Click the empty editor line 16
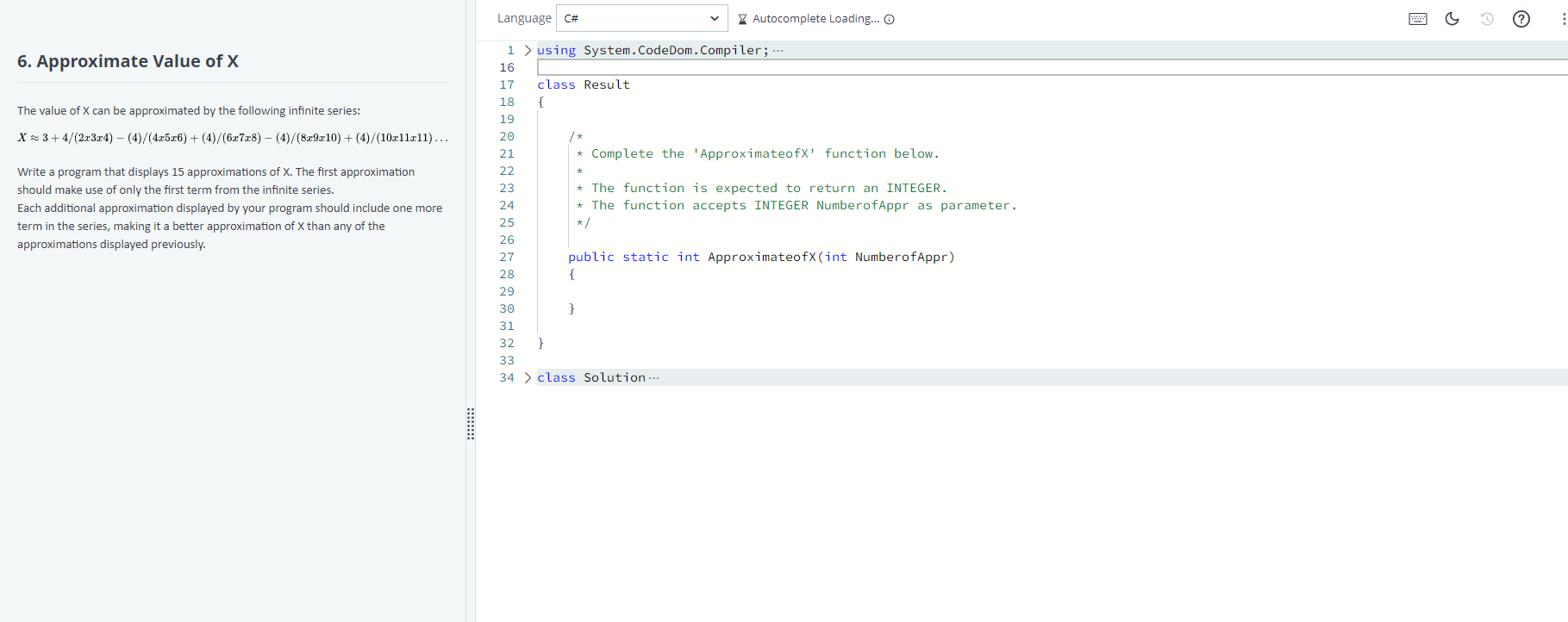 1052,67
